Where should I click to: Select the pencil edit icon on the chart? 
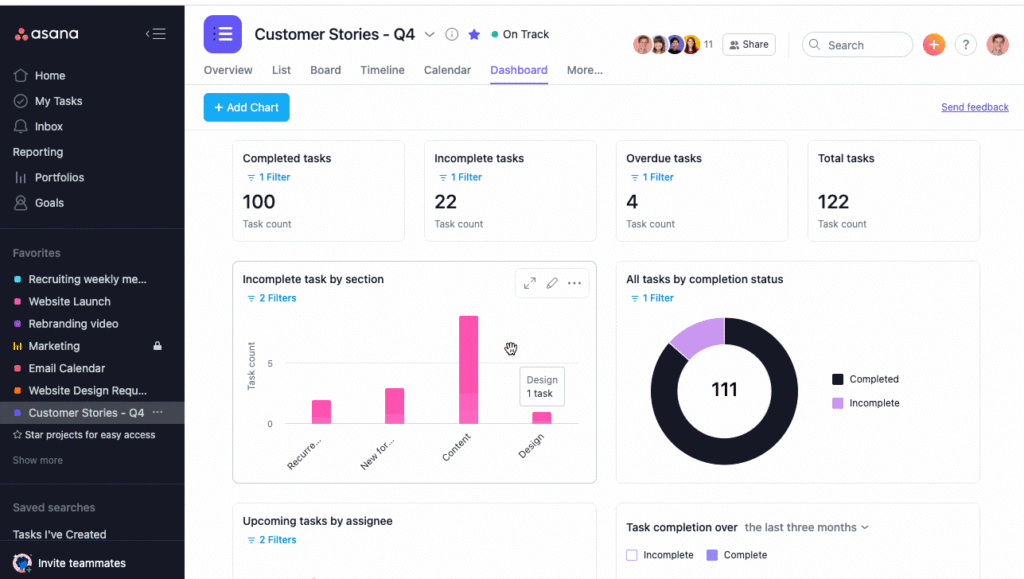click(552, 283)
